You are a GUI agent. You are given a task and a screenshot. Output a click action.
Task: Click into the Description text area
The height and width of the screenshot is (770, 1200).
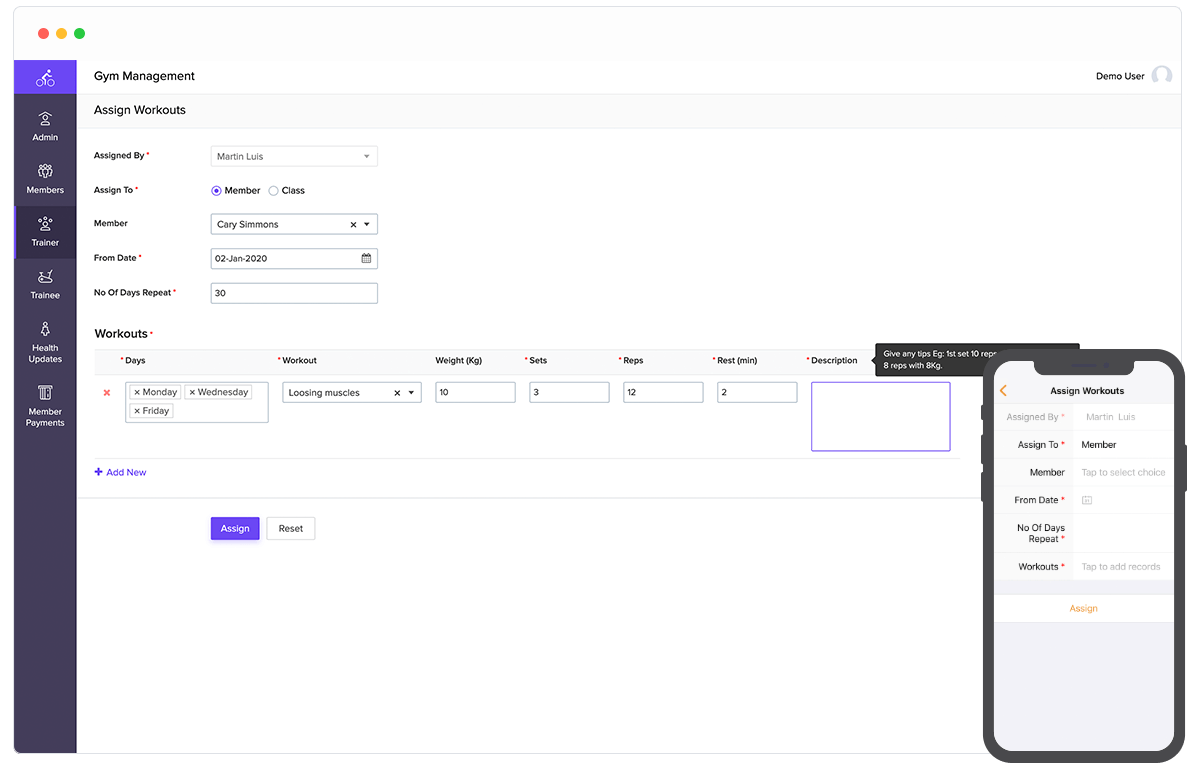click(x=880, y=416)
